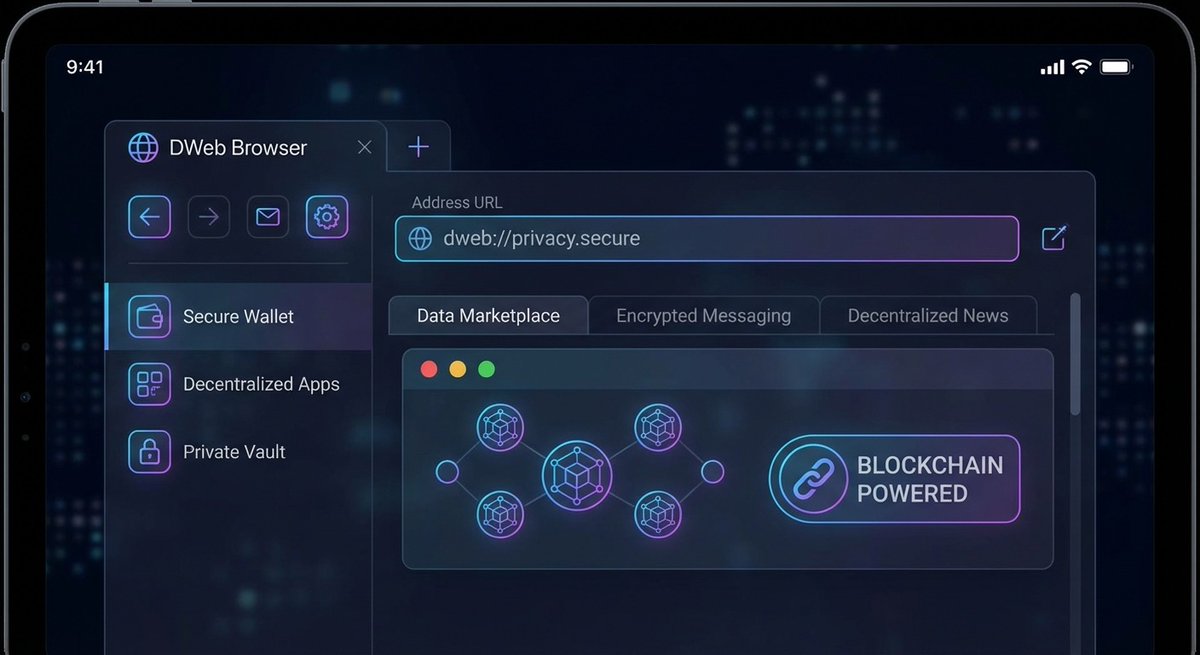Click the green dot in inner window
Screen dimensions: 1200x655
[487, 370]
